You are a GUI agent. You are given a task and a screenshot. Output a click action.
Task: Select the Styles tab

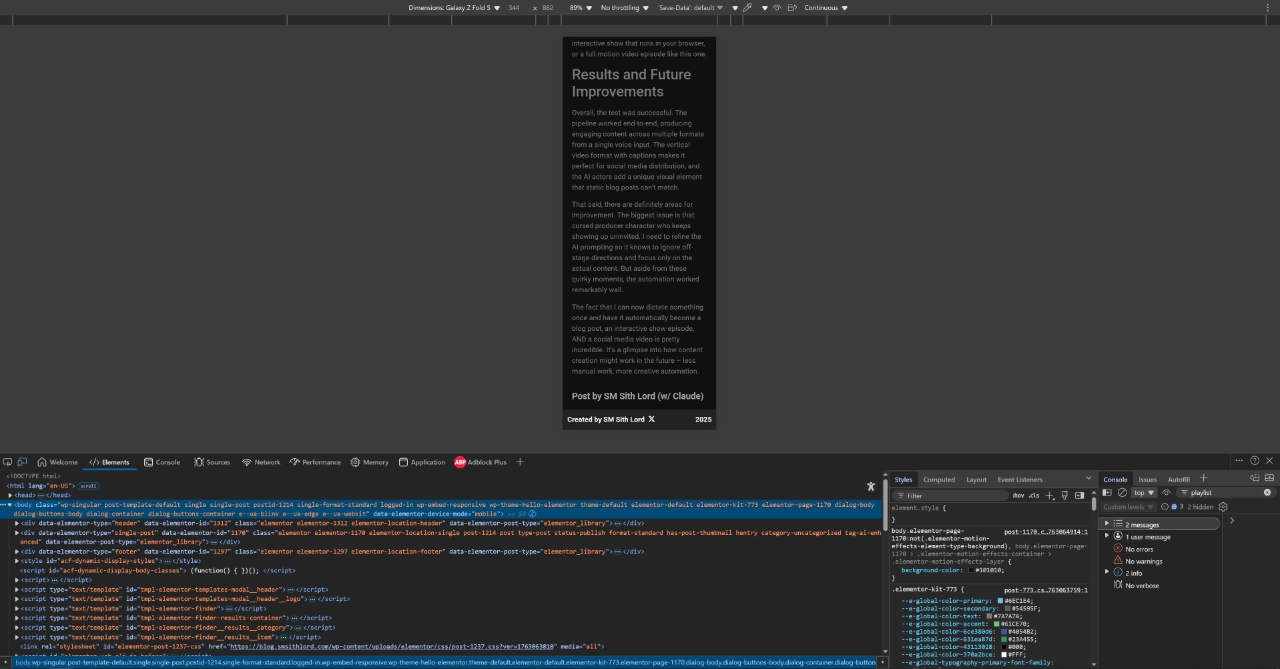903,480
